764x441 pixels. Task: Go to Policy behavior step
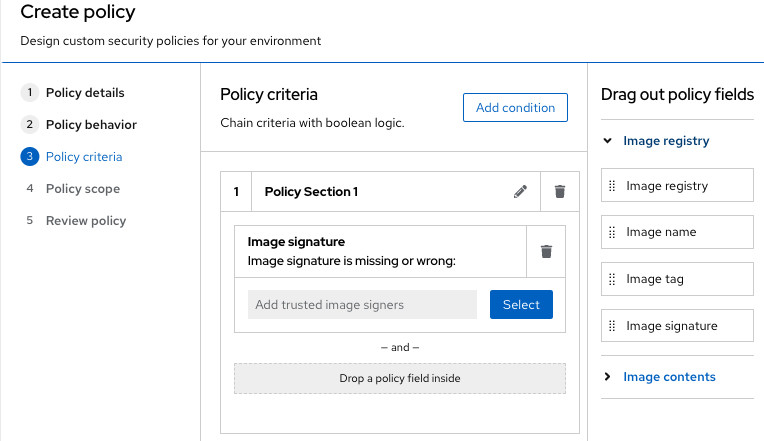coord(91,125)
